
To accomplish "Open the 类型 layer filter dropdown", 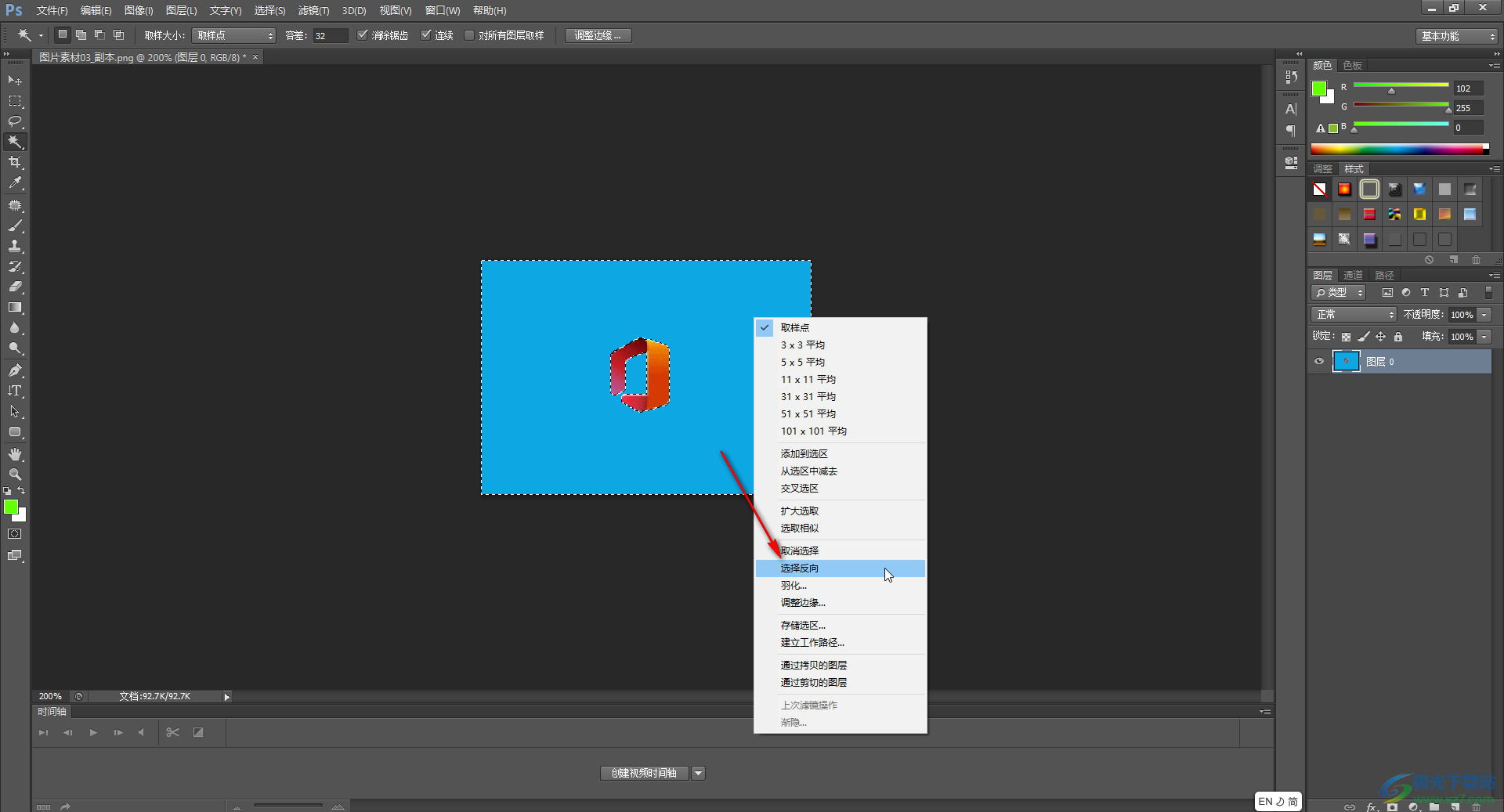I will pos(1339,293).
